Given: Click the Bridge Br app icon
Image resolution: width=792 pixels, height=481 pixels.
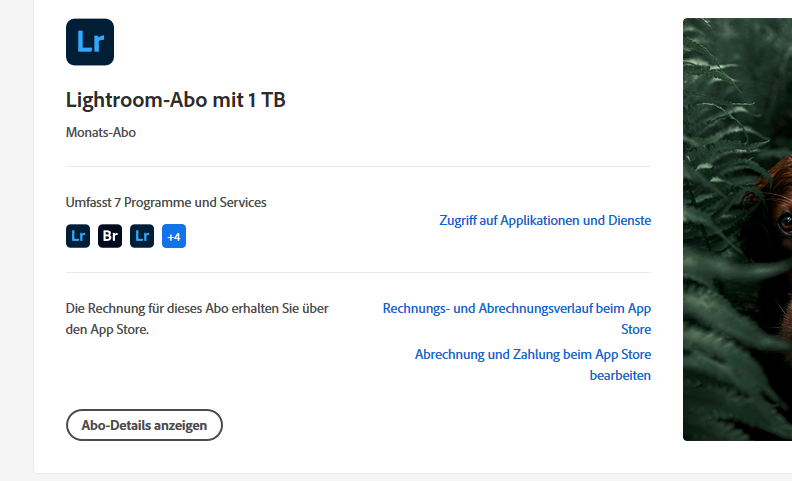Looking at the screenshot, I should [110, 236].
